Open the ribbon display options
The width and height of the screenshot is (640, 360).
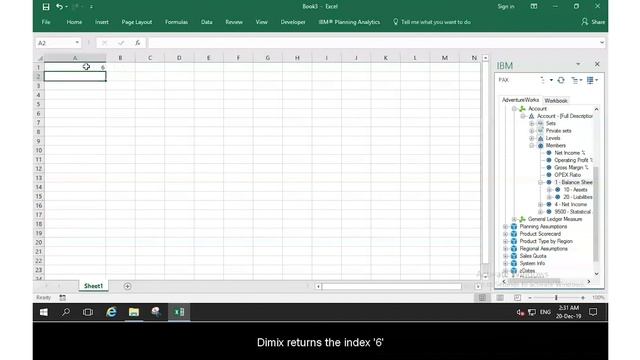533,6
